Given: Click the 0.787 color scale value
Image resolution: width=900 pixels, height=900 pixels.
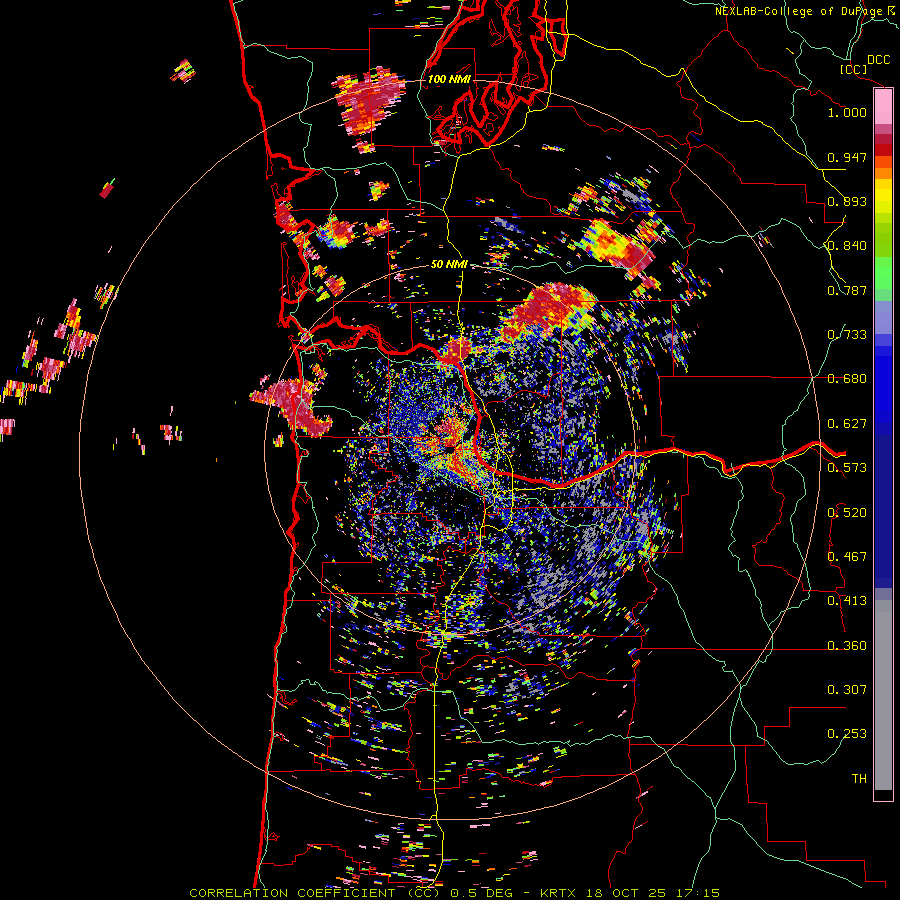Looking at the screenshot, I should point(847,290).
